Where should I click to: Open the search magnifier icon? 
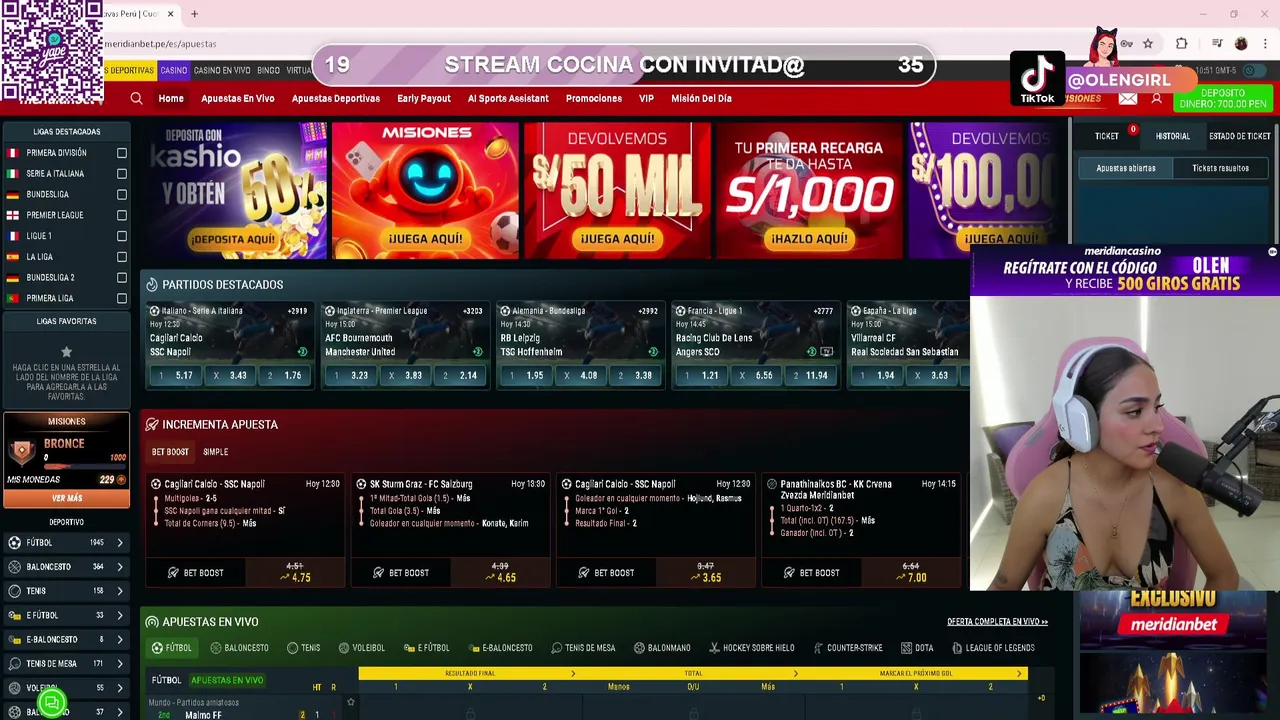[x=136, y=98]
